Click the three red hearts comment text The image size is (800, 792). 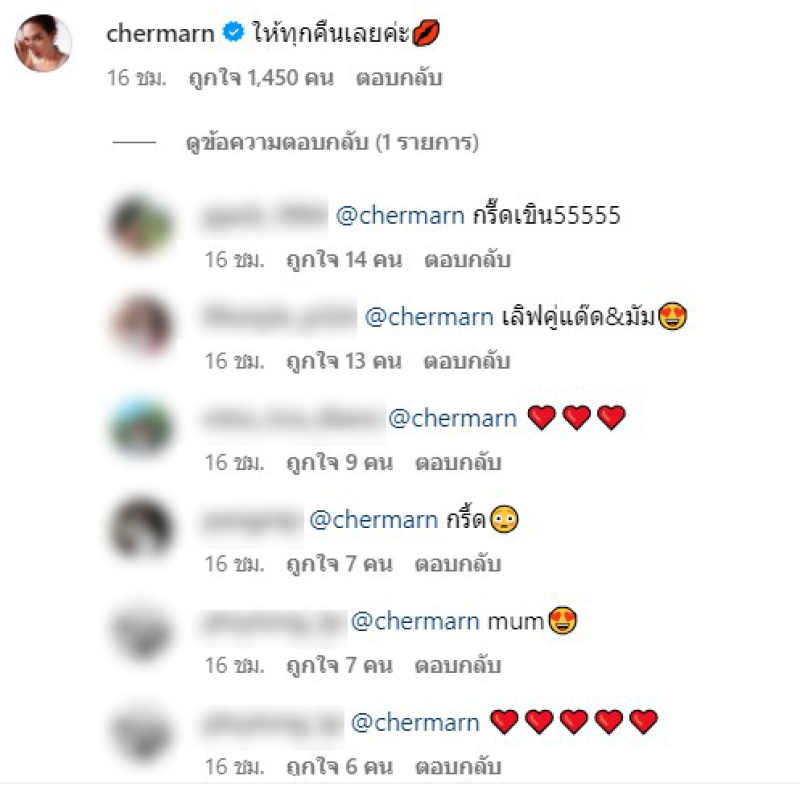point(577,417)
